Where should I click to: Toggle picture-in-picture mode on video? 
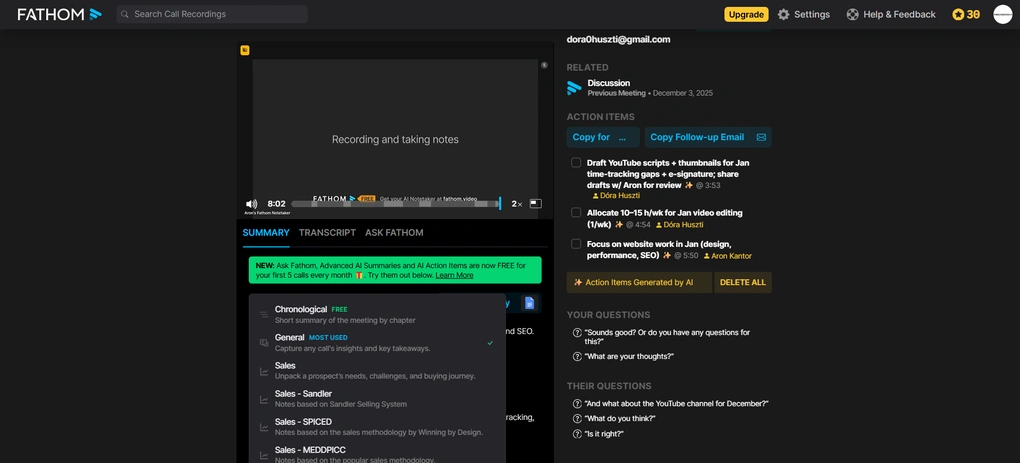click(535, 204)
